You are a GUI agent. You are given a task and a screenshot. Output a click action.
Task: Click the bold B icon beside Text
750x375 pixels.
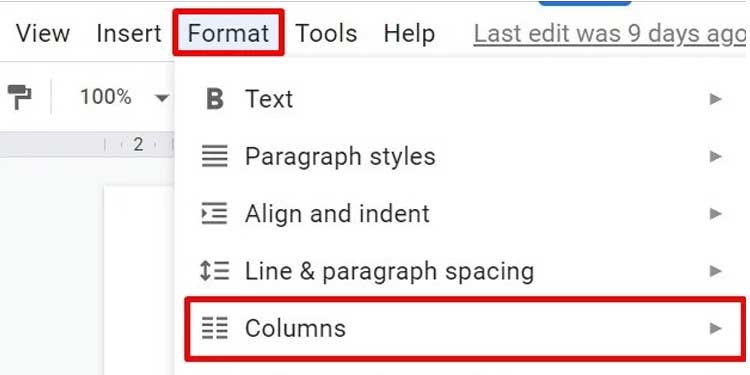point(215,99)
